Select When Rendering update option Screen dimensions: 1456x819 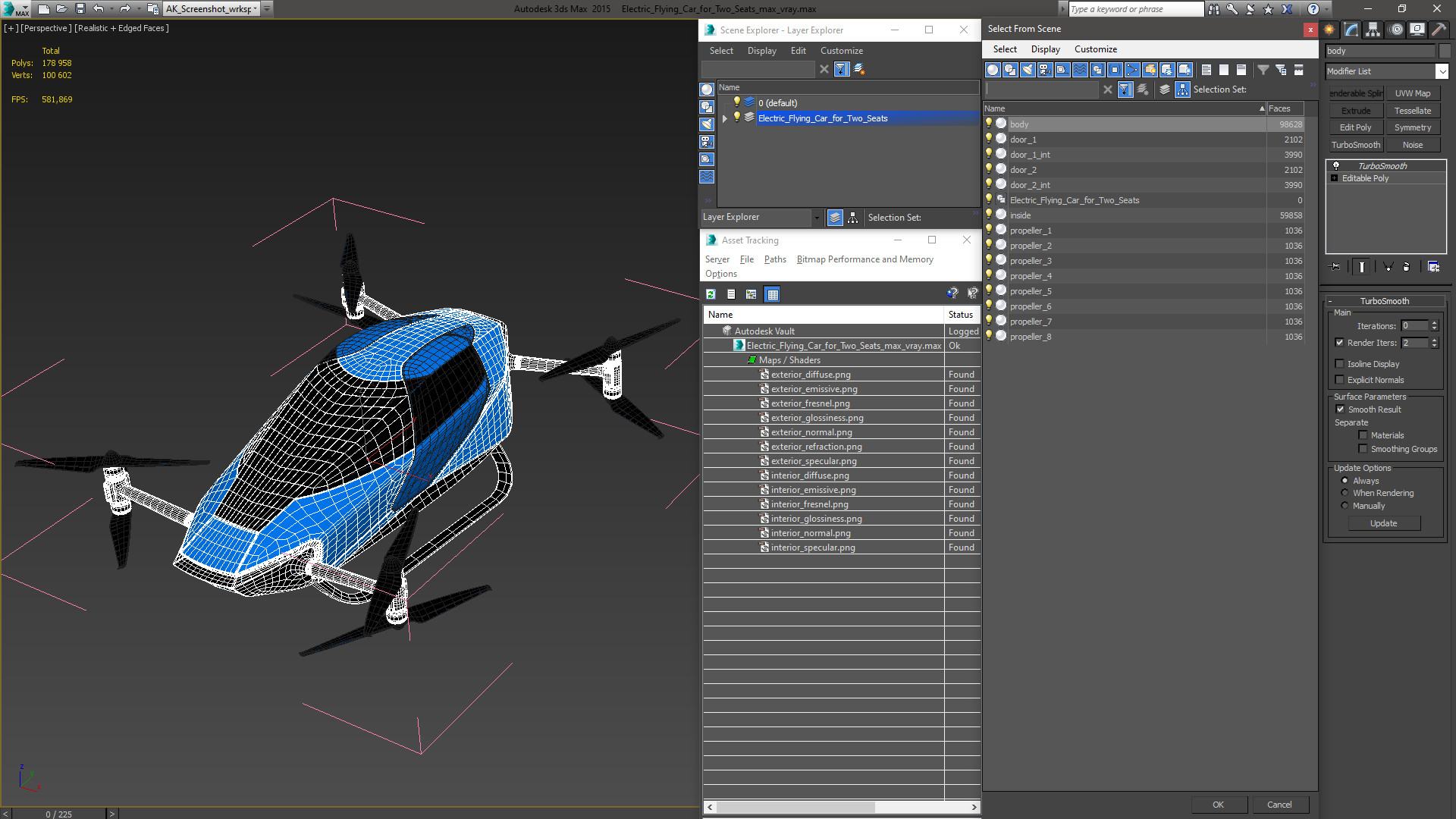[x=1345, y=493]
